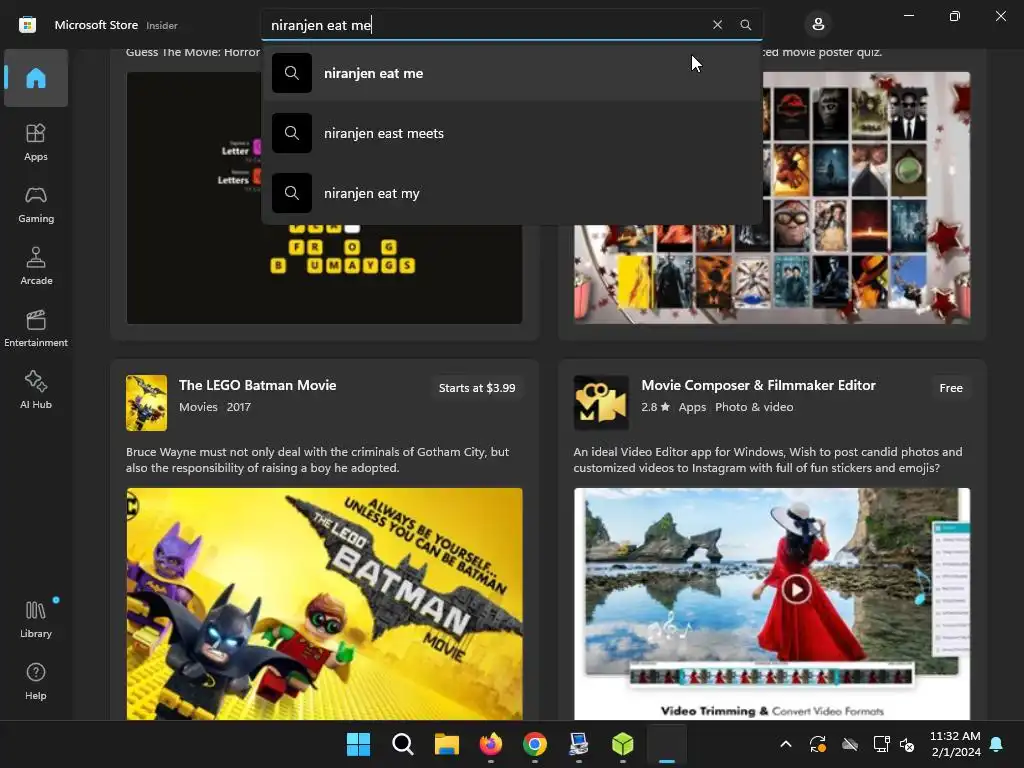Open the network status tray icon
This screenshot has width=1024, height=768.
pos(881,744)
